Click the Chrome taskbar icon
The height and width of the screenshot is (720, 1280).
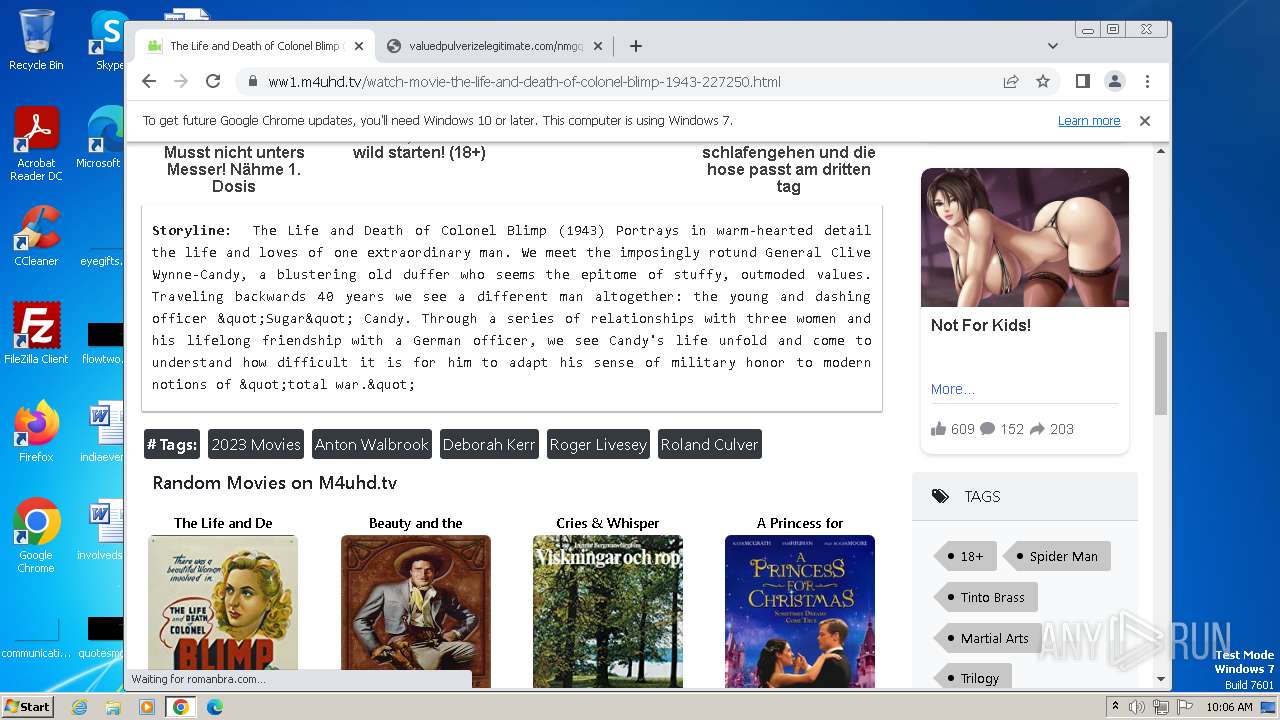click(181, 707)
